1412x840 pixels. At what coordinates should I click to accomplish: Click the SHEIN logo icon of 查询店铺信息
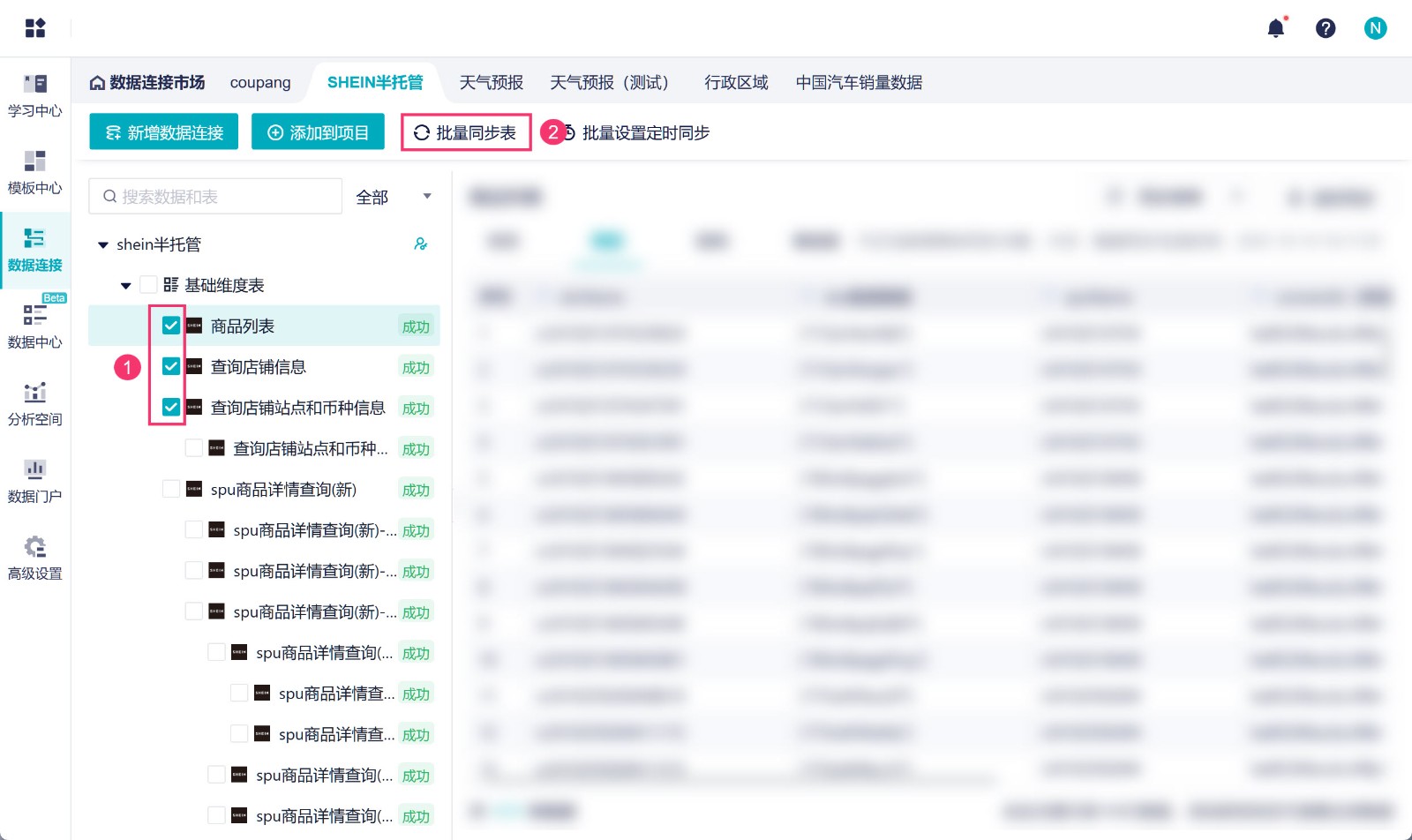point(194,366)
